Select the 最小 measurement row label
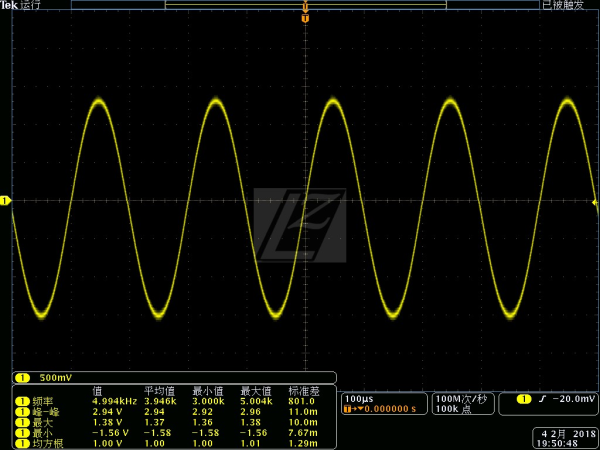 (x=43, y=433)
